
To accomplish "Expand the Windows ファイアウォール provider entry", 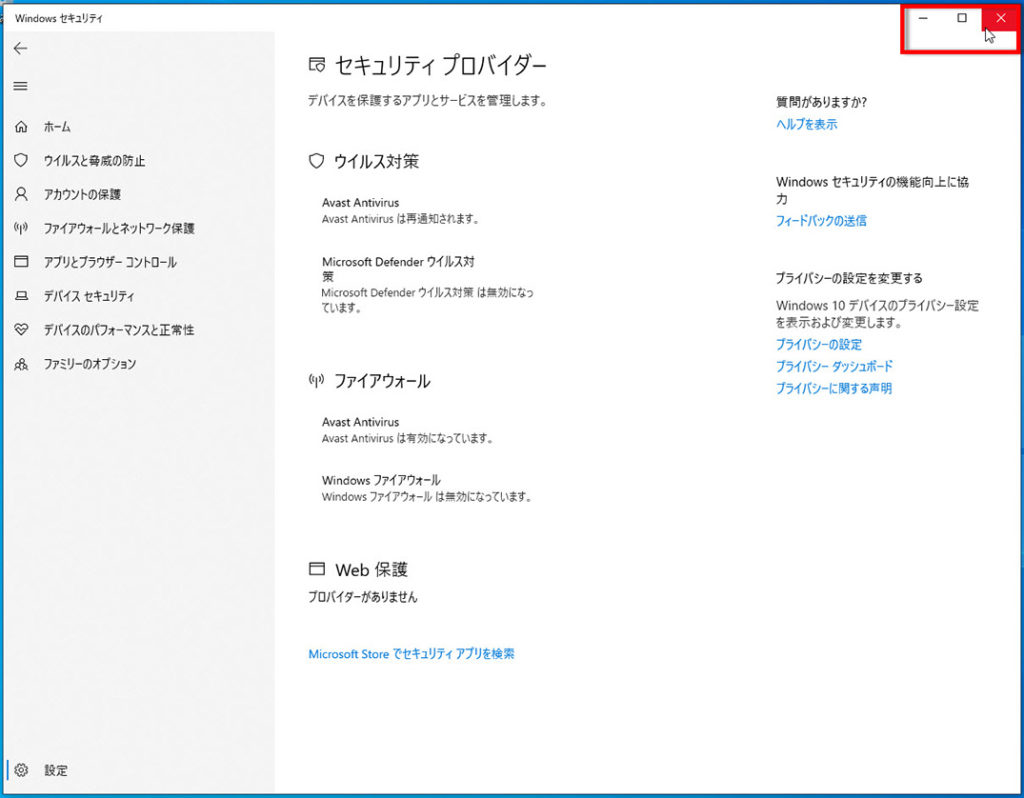I will pos(381,480).
